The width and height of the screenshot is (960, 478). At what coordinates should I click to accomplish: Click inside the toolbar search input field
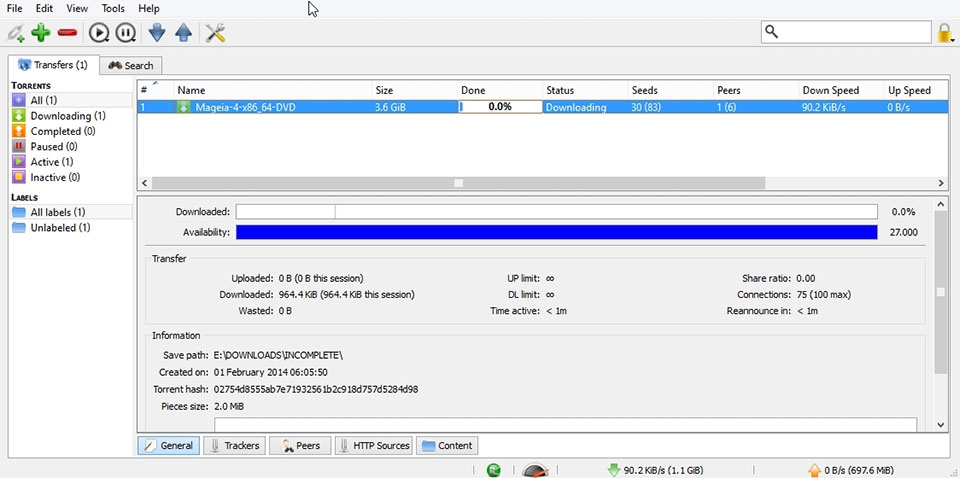(846, 32)
